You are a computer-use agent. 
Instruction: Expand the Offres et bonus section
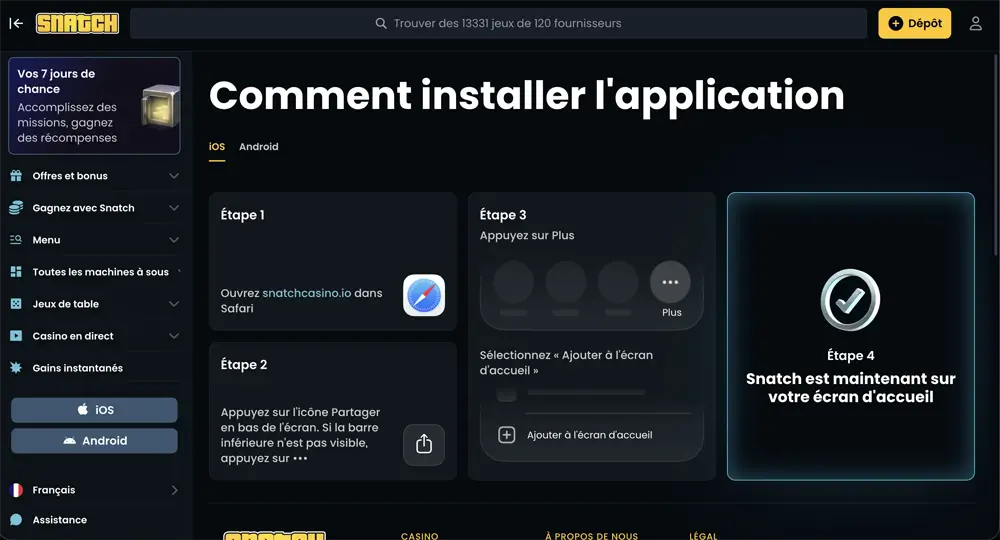tap(173, 176)
